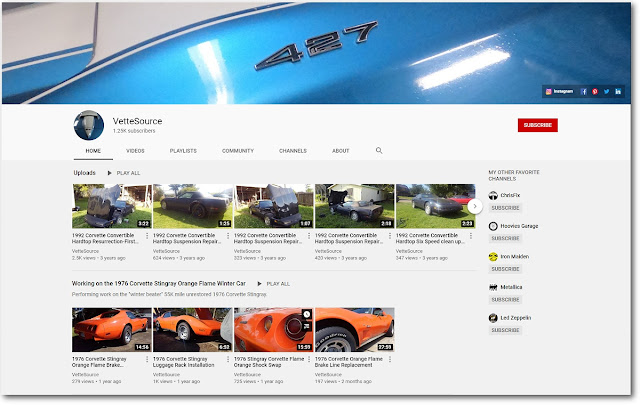Screen dimensions: 640x405
Task: Open the Pinterest icon in channel banner
Action: pyautogui.click(x=595, y=91)
